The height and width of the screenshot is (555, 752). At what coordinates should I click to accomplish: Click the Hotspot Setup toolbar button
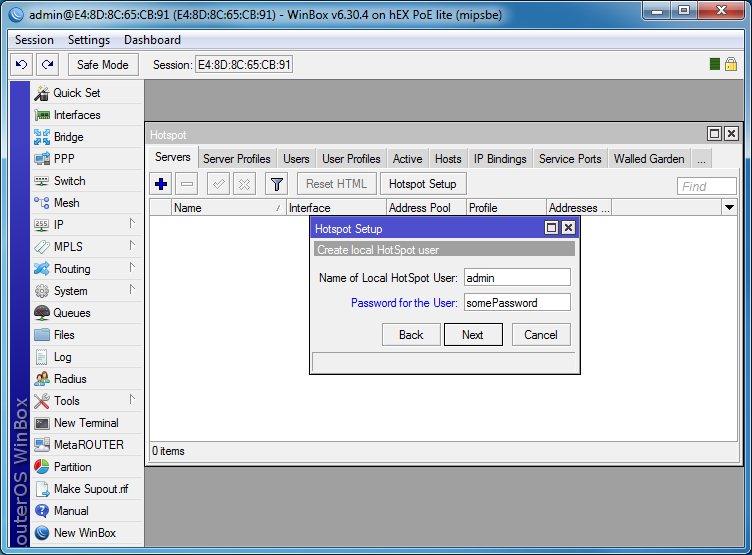(x=423, y=184)
